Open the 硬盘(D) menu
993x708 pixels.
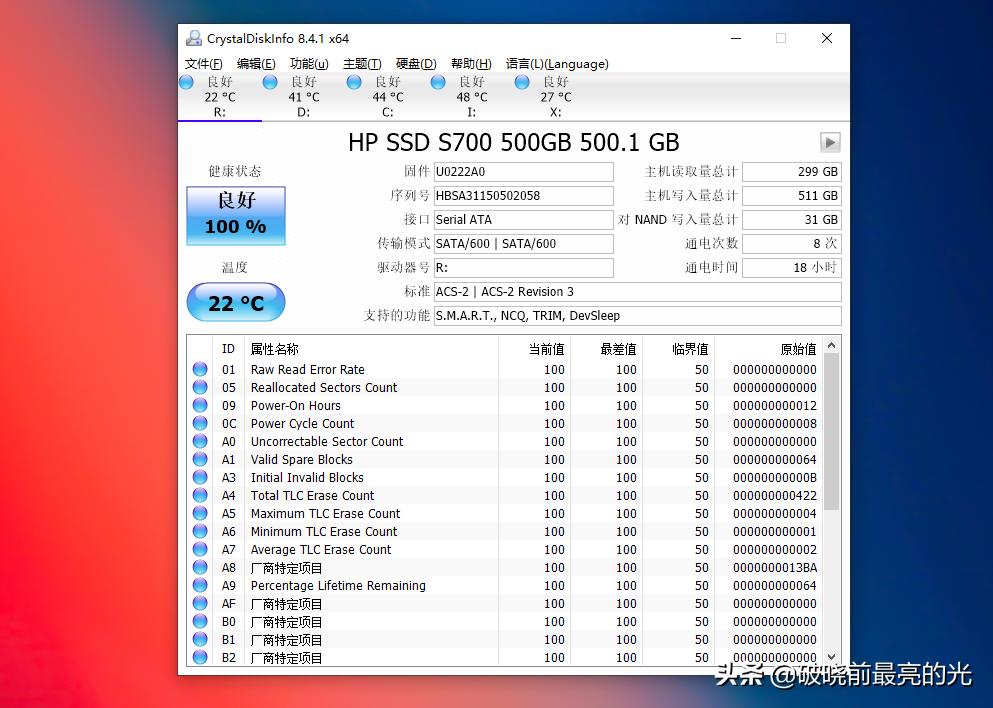click(x=415, y=63)
